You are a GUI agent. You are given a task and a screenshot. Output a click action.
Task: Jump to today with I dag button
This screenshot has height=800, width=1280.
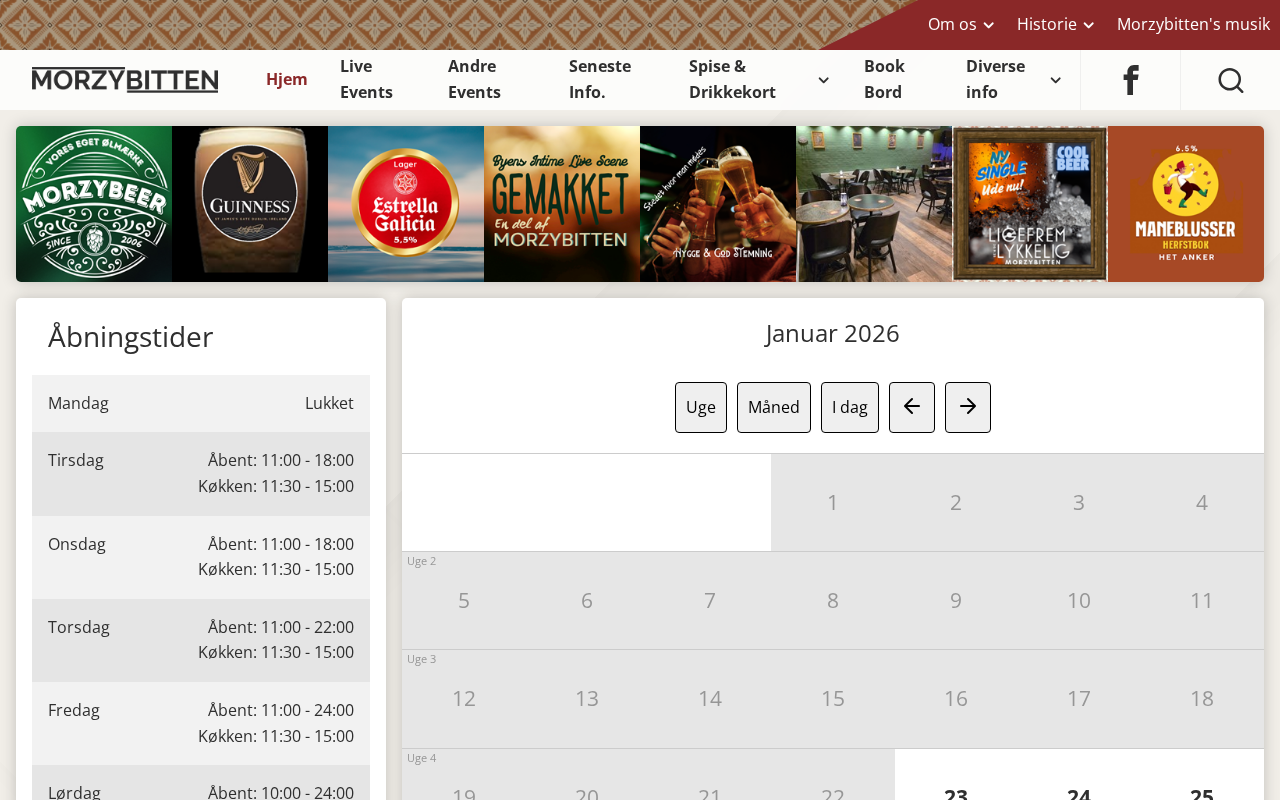[850, 407]
